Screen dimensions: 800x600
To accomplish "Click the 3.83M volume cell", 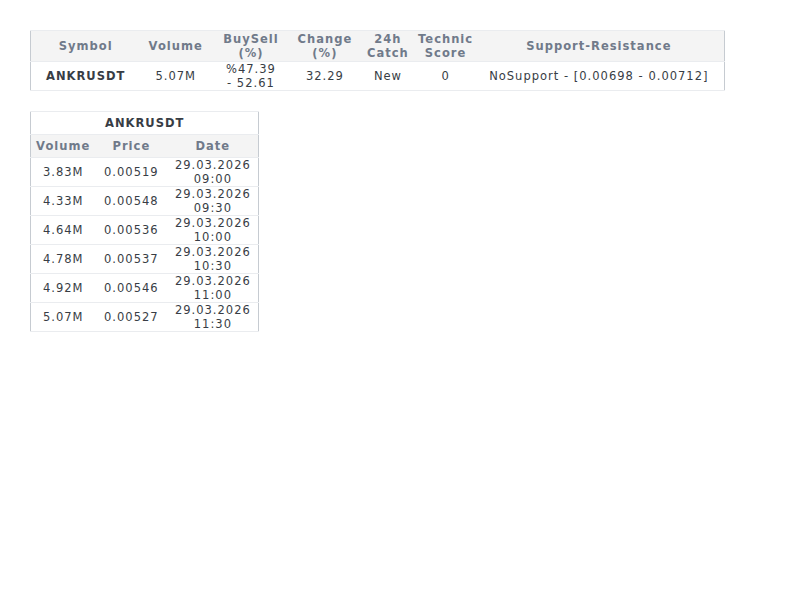I will [x=63, y=172].
